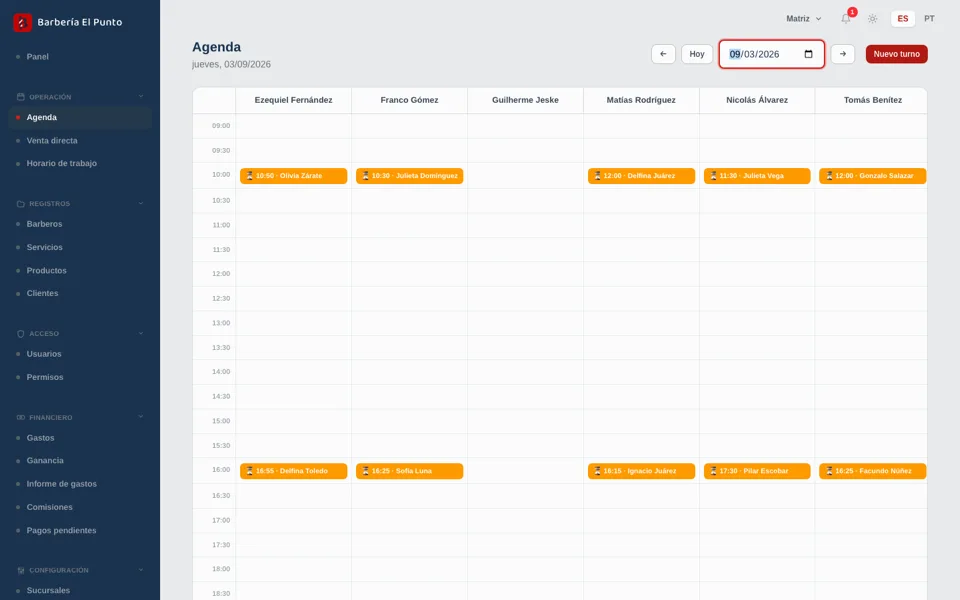Click the Operación section calendar icon
Screen dimensions: 960x600
pos(20,97)
